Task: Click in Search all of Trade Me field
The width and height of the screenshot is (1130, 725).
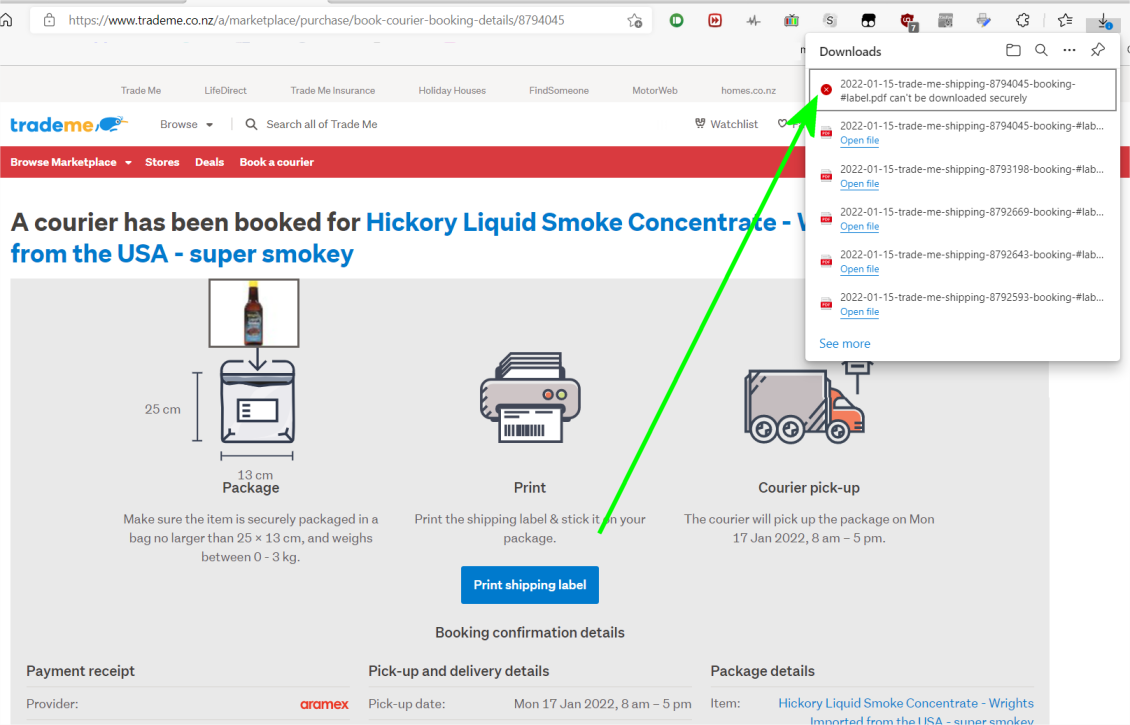Action: coord(321,124)
